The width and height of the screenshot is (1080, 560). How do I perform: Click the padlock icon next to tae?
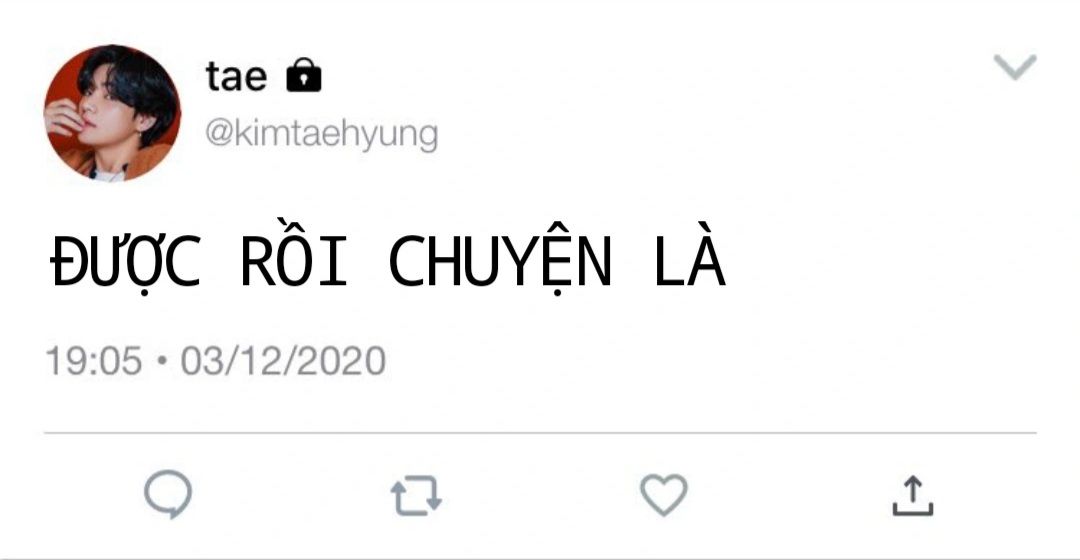[x=304, y=74]
